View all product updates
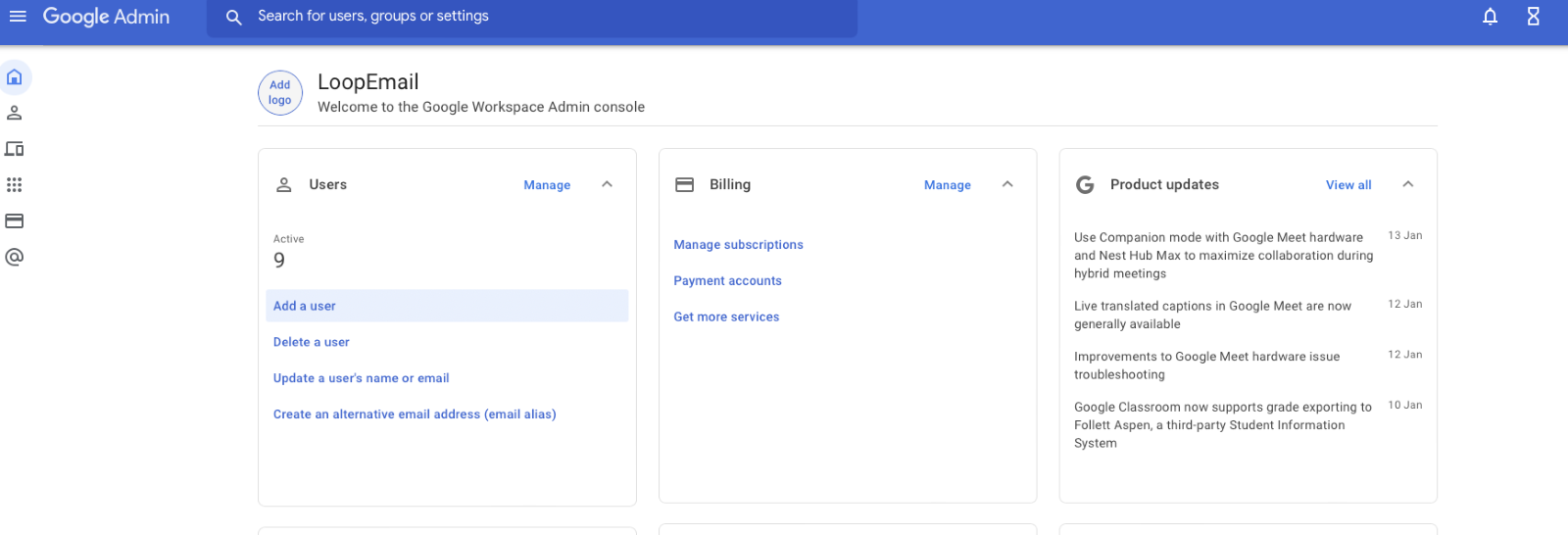 click(1347, 185)
